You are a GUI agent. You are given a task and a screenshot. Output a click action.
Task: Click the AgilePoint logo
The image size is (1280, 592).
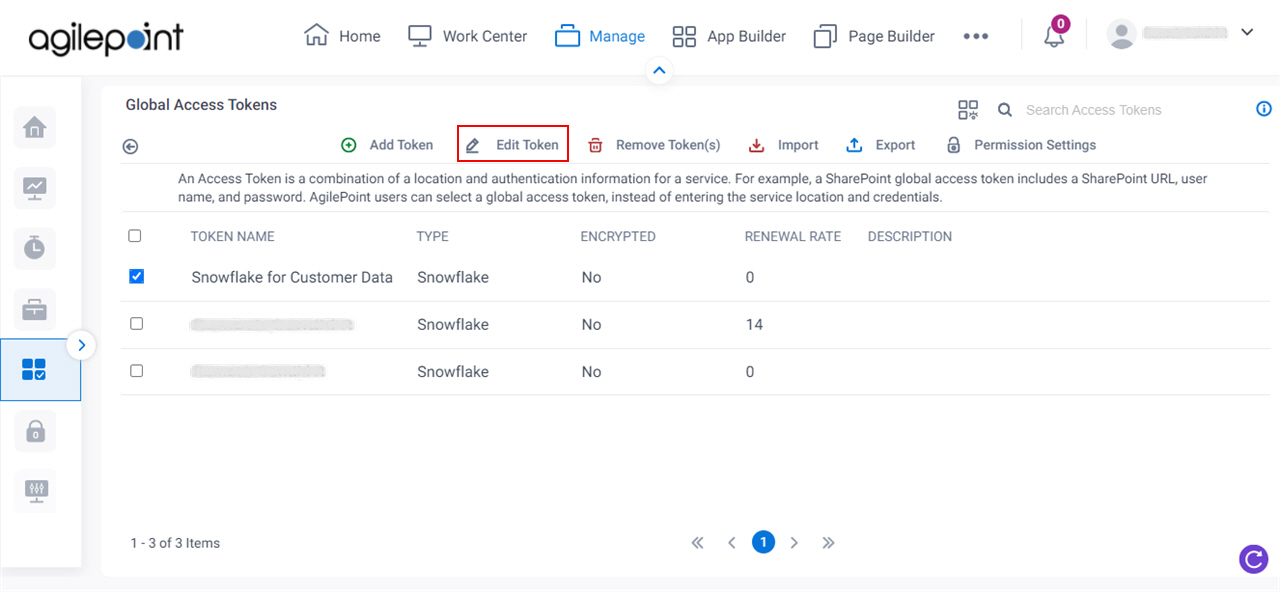pyautogui.click(x=106, y=37)
